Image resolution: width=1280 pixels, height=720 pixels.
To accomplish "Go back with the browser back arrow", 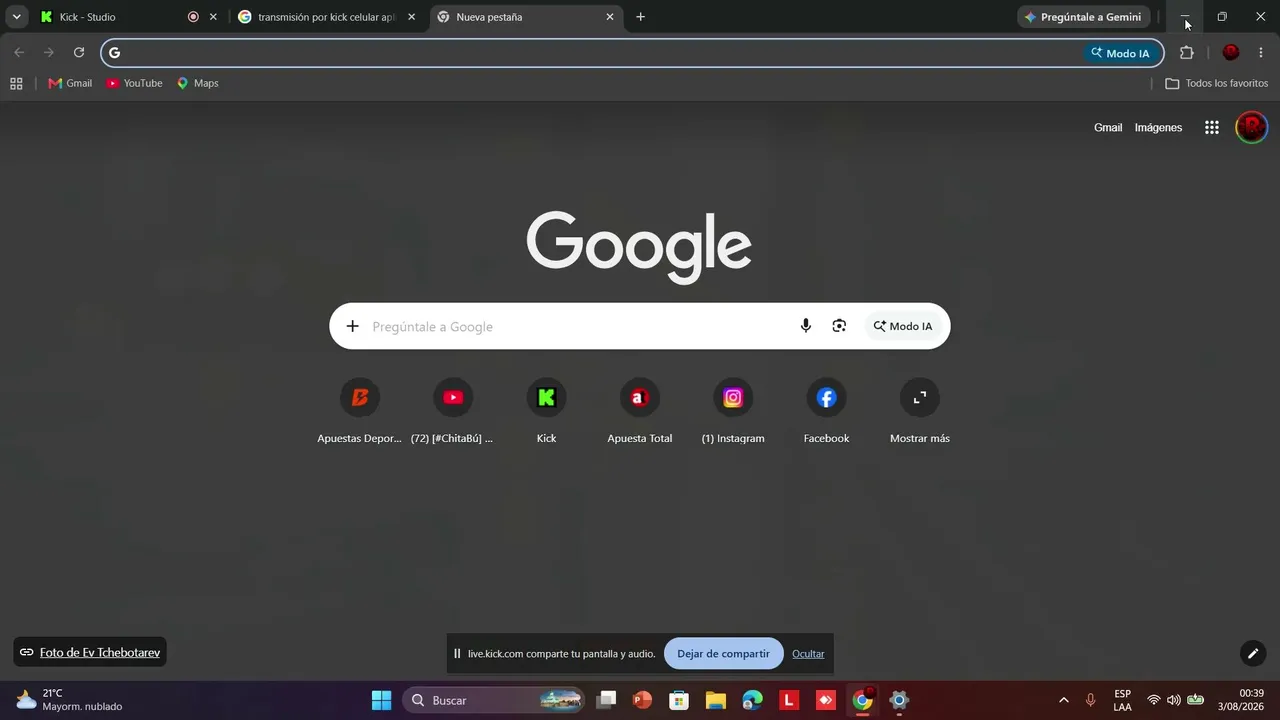I will click(19, 53).
